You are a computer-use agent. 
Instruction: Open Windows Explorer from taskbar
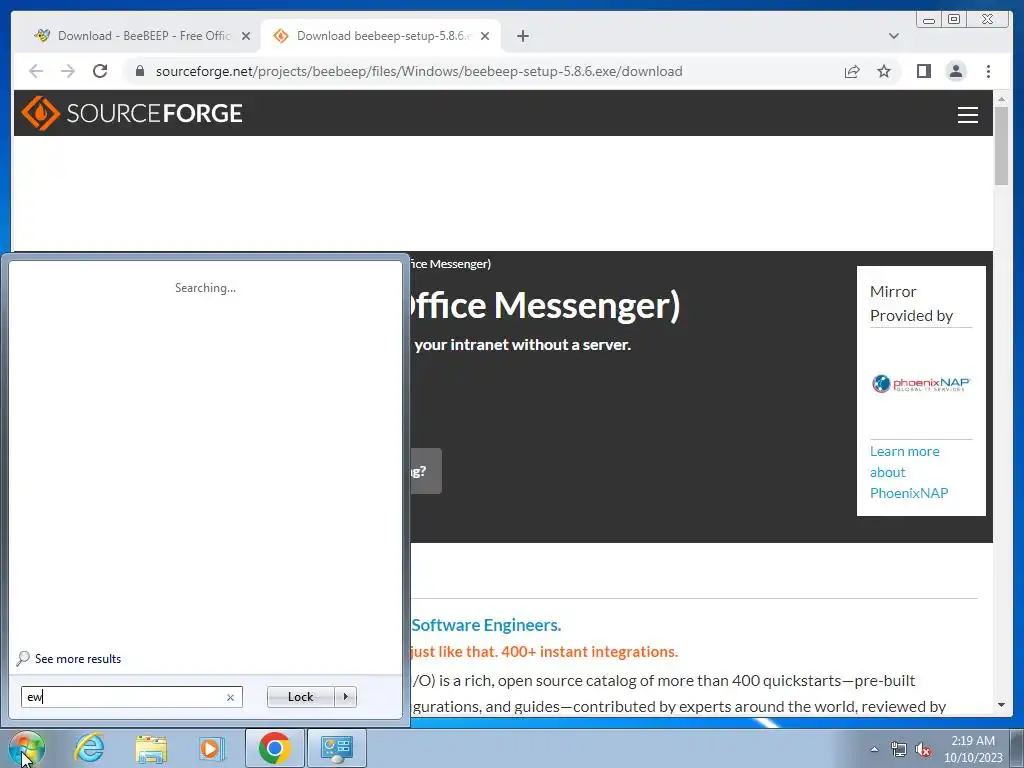click(x=151, y=748)
